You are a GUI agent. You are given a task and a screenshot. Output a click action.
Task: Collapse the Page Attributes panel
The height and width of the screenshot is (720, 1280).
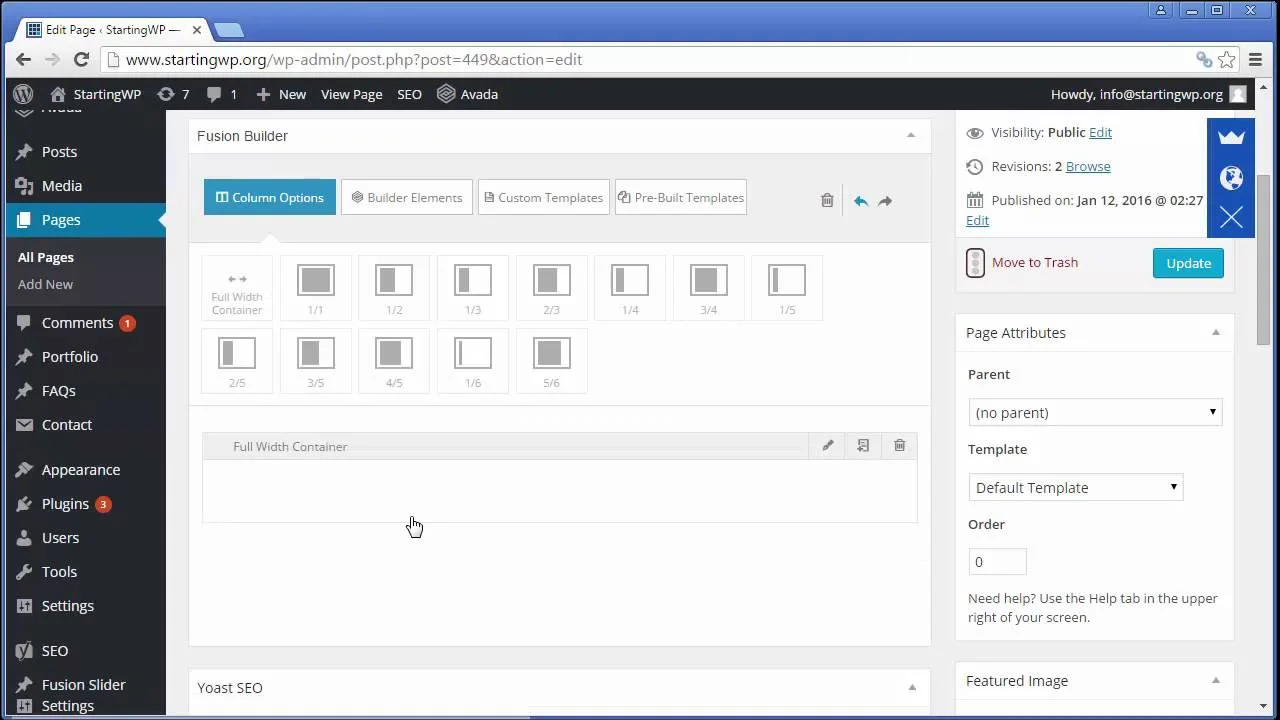pyautogui.click(x=1216, y=332)
